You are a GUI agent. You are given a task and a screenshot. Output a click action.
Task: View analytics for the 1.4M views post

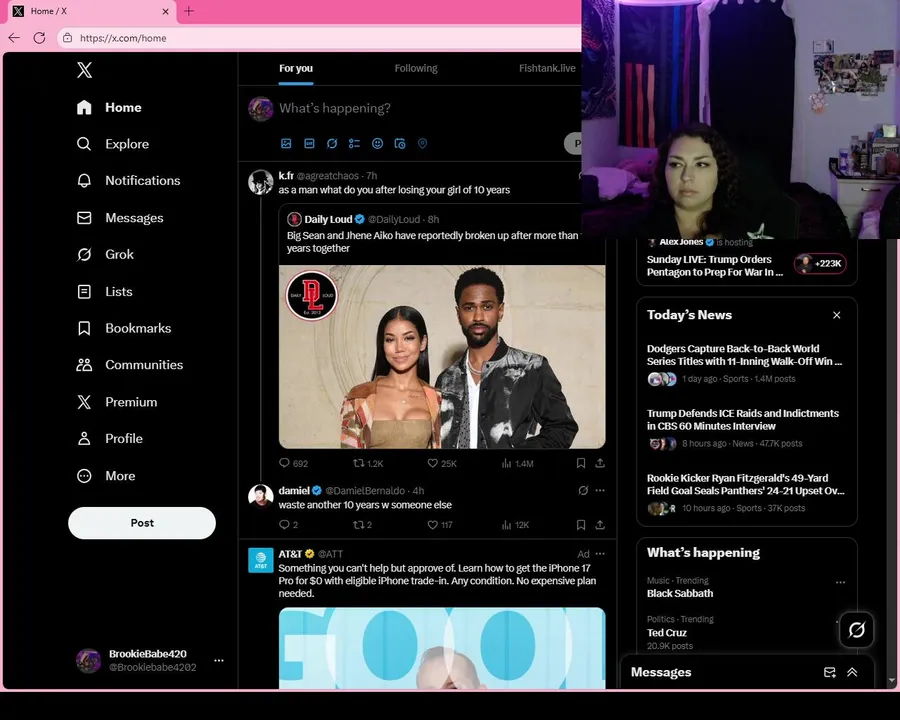tap(517, 463)
